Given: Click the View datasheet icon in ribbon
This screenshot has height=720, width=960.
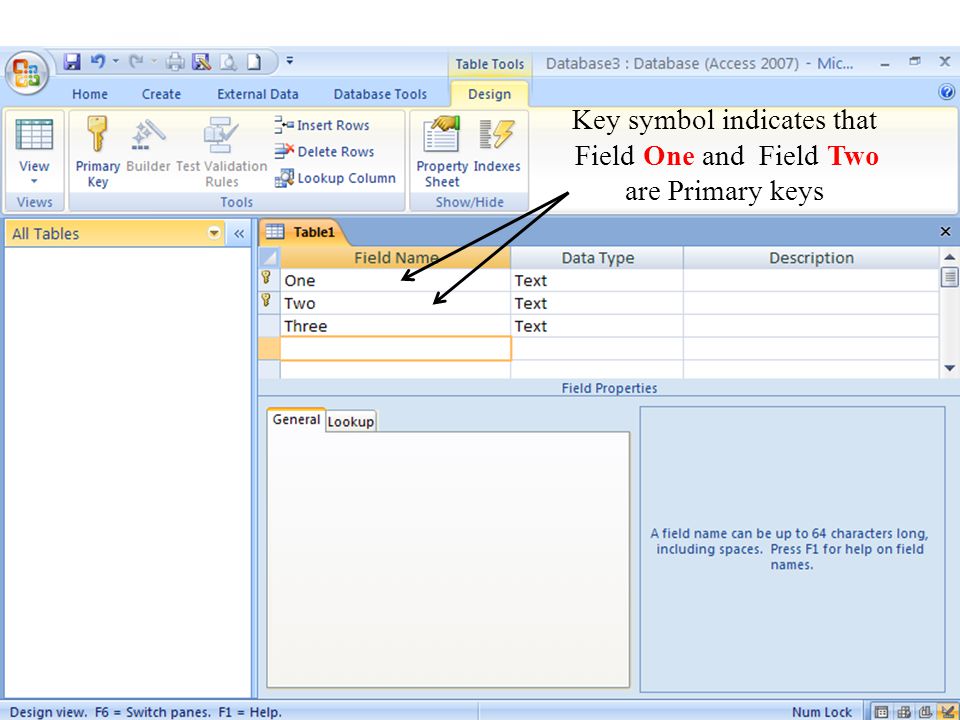Looking at the screenshot, I should coord(34,135).
